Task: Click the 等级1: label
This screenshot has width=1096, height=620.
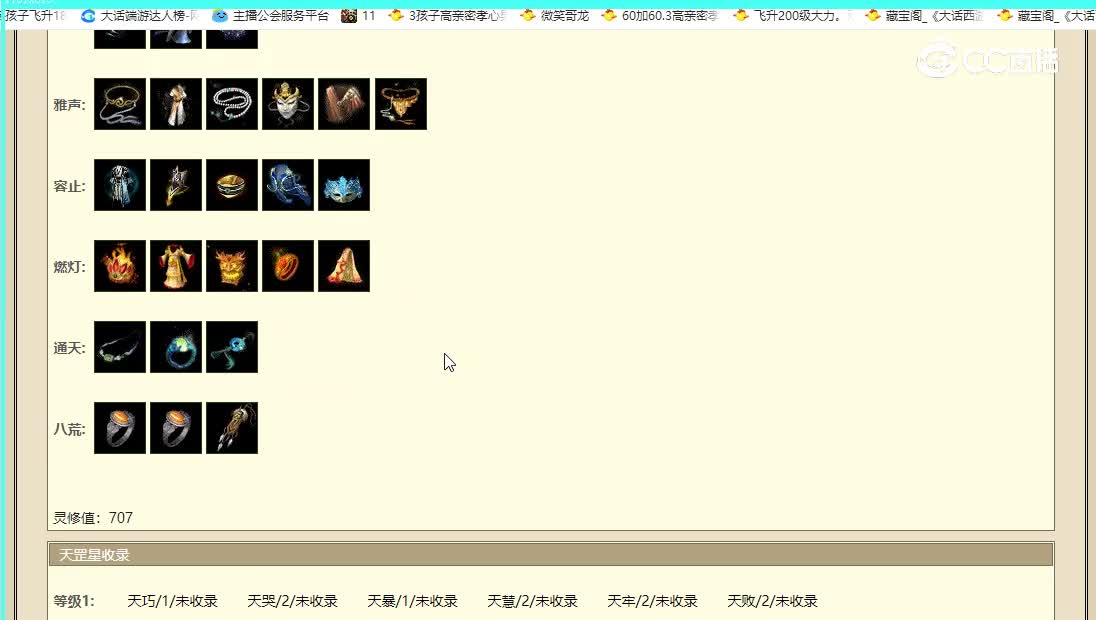Action: coord(74,601)
